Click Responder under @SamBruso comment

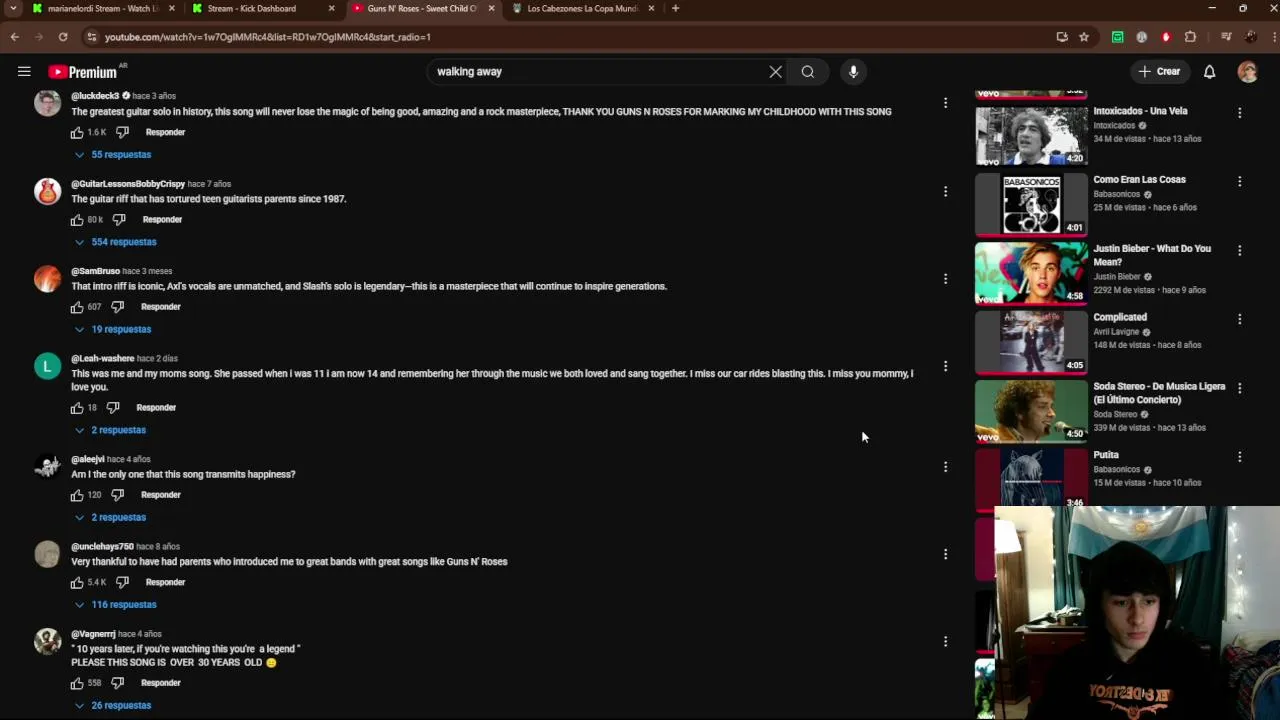pyautogui.click(x=160, y=307)
